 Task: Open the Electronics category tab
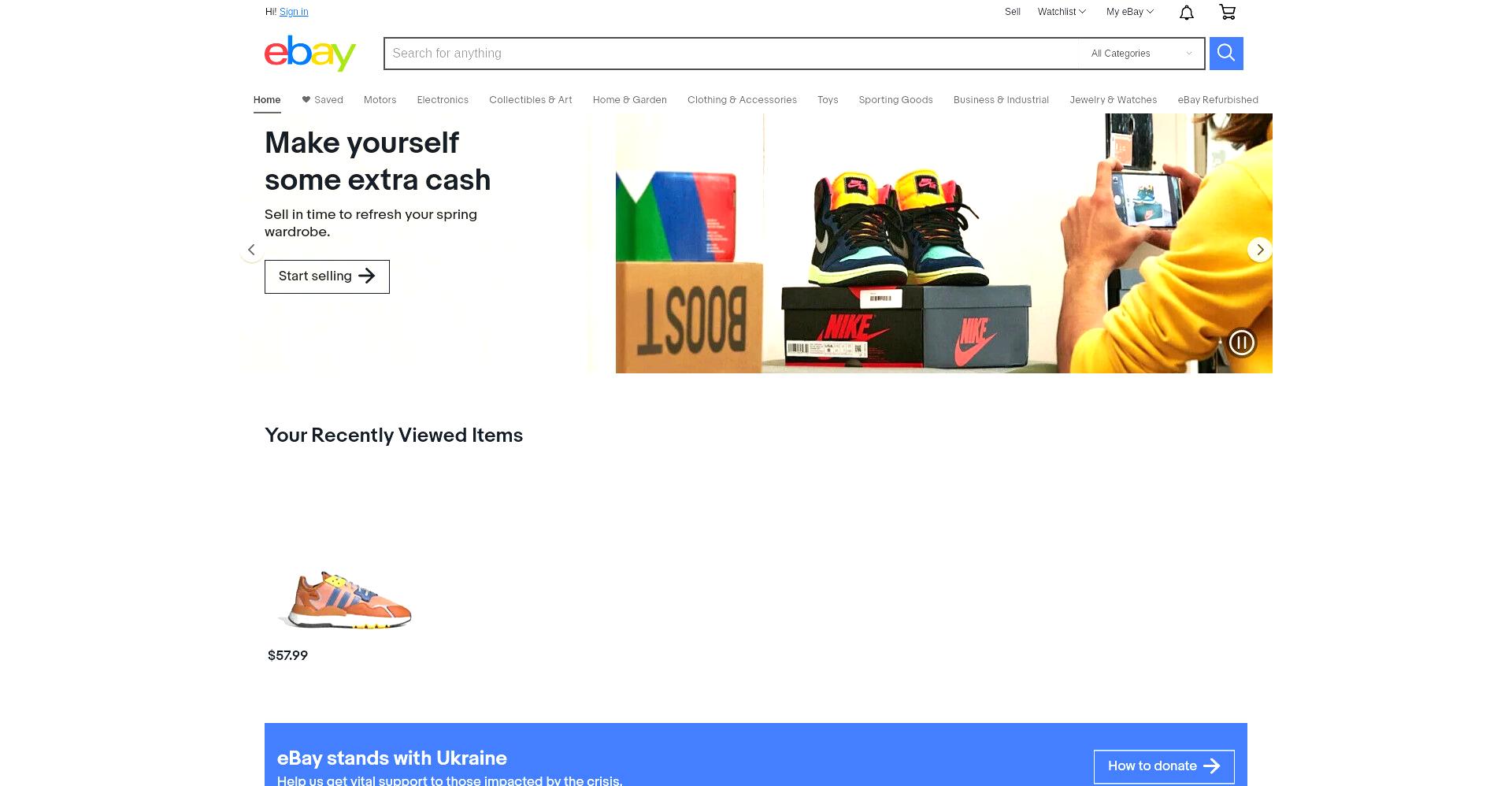coord(443,100)
